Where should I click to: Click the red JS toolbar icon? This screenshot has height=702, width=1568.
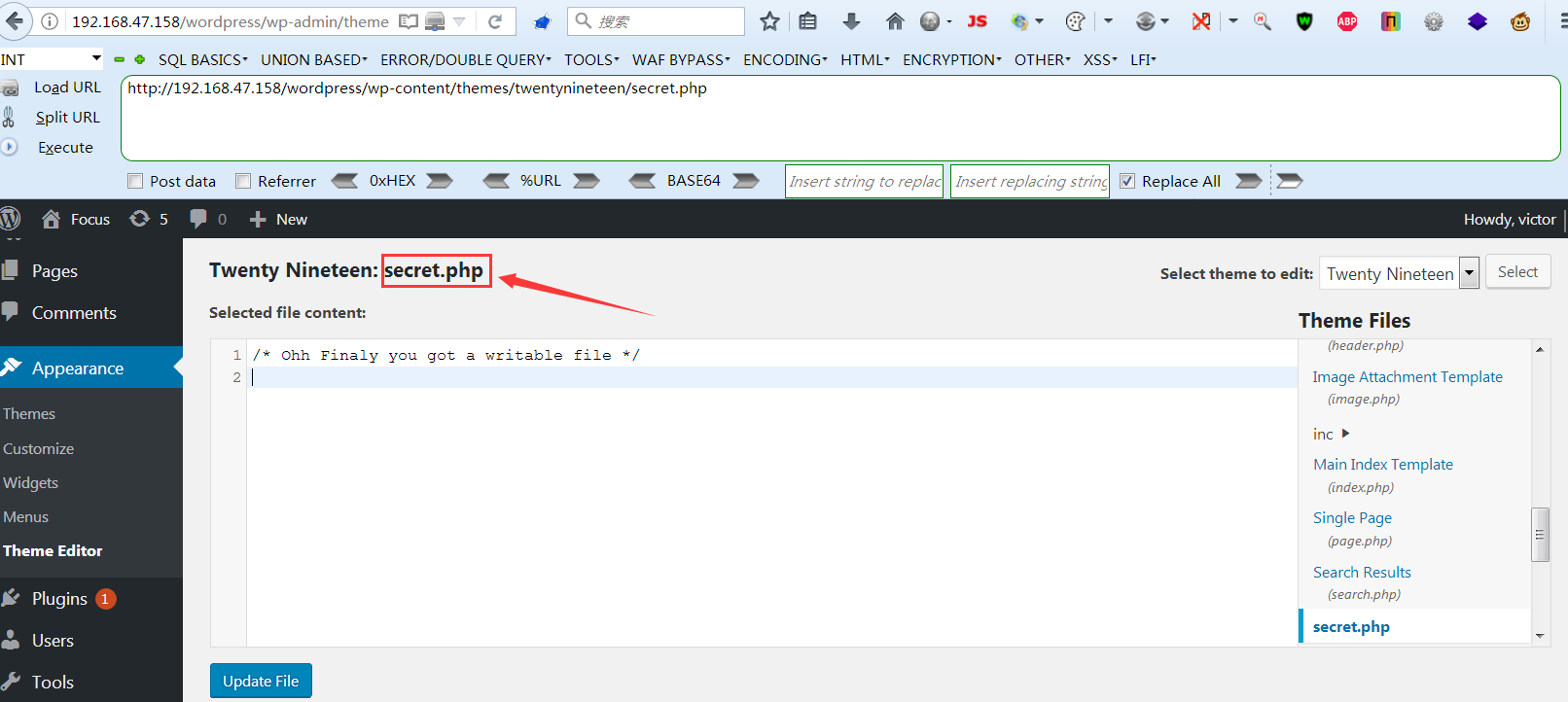978,21
